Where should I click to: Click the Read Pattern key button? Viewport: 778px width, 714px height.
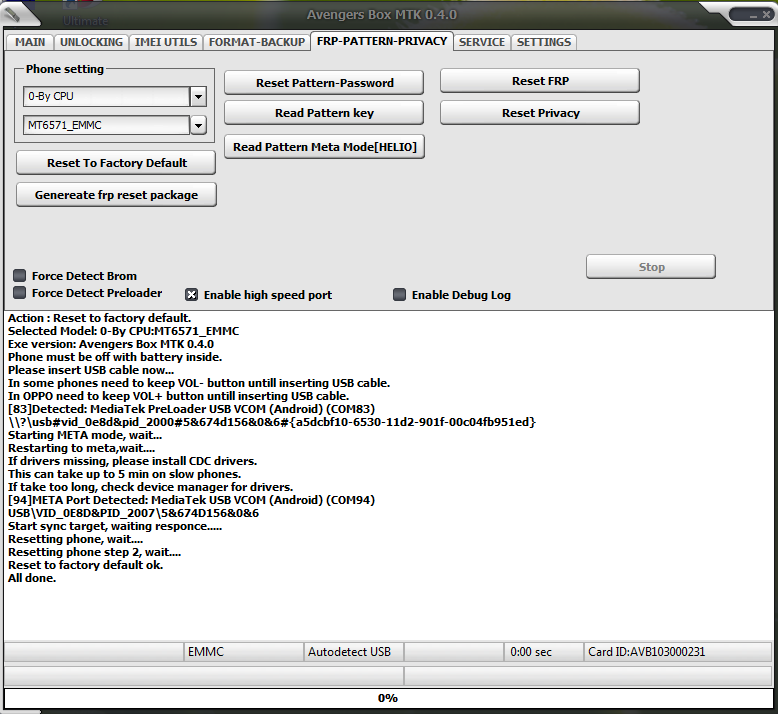coord(324,113)
